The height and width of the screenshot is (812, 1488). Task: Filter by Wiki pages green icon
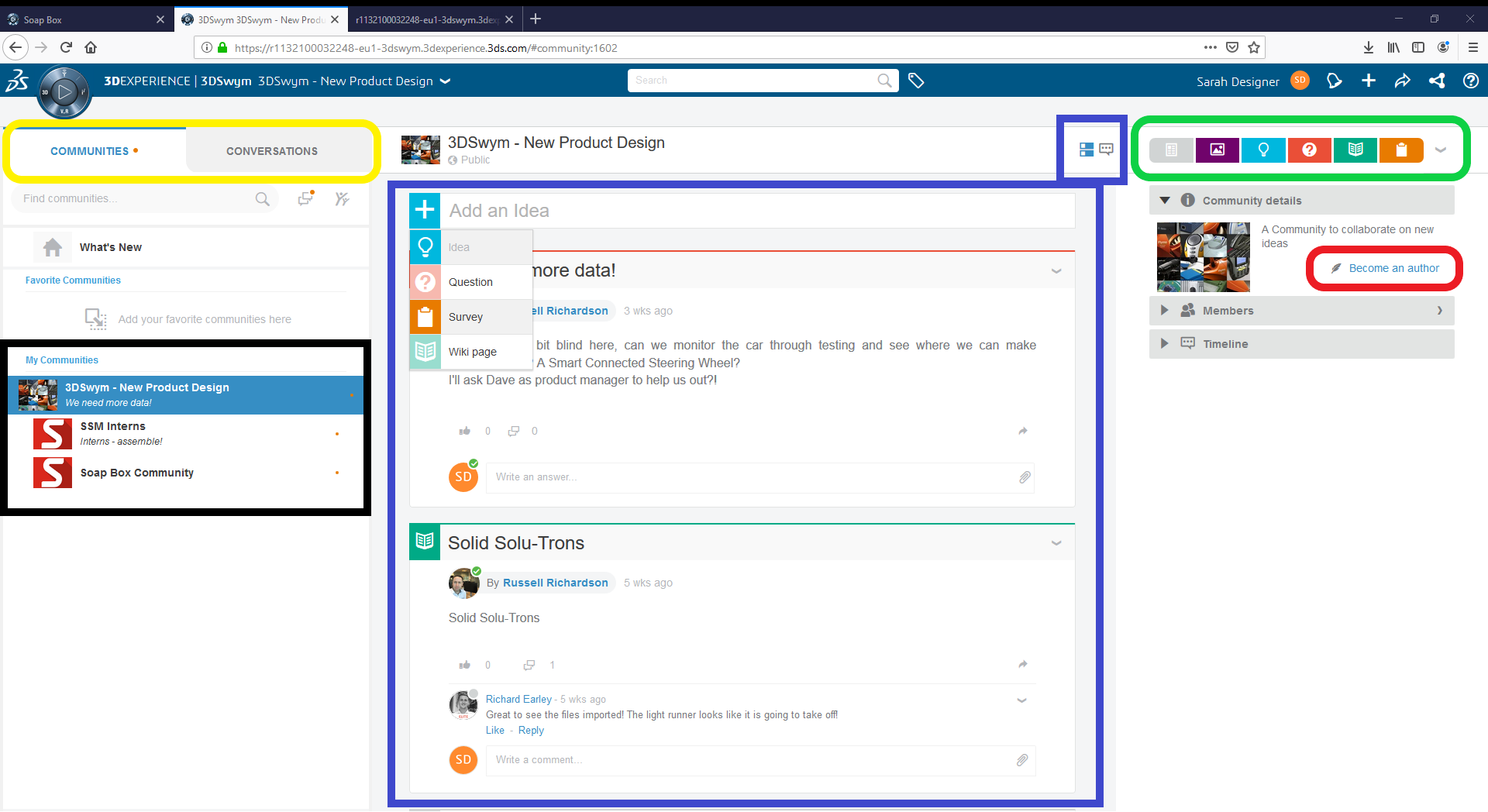coord(1355,150)
